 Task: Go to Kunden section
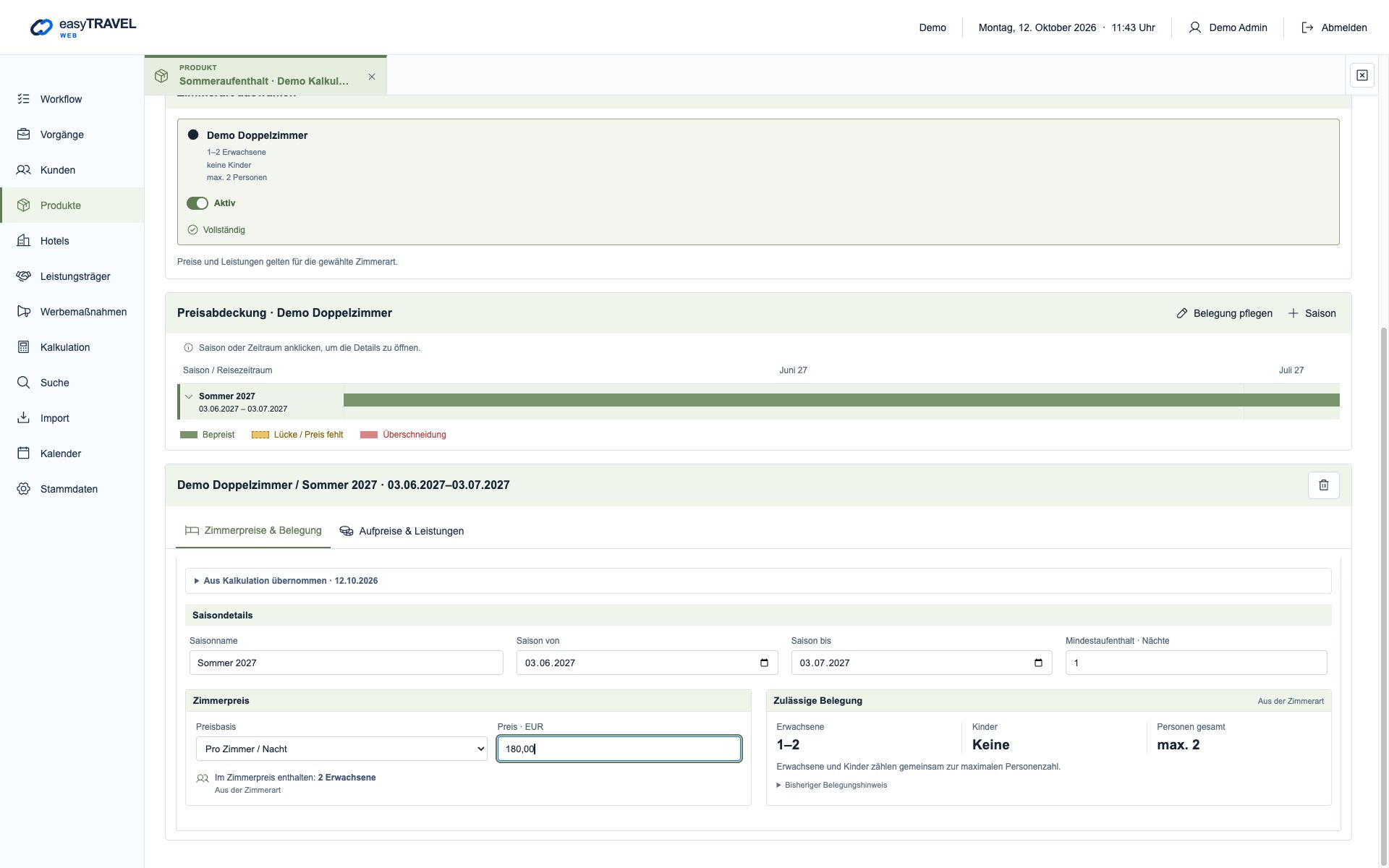(x=72, y=170)
